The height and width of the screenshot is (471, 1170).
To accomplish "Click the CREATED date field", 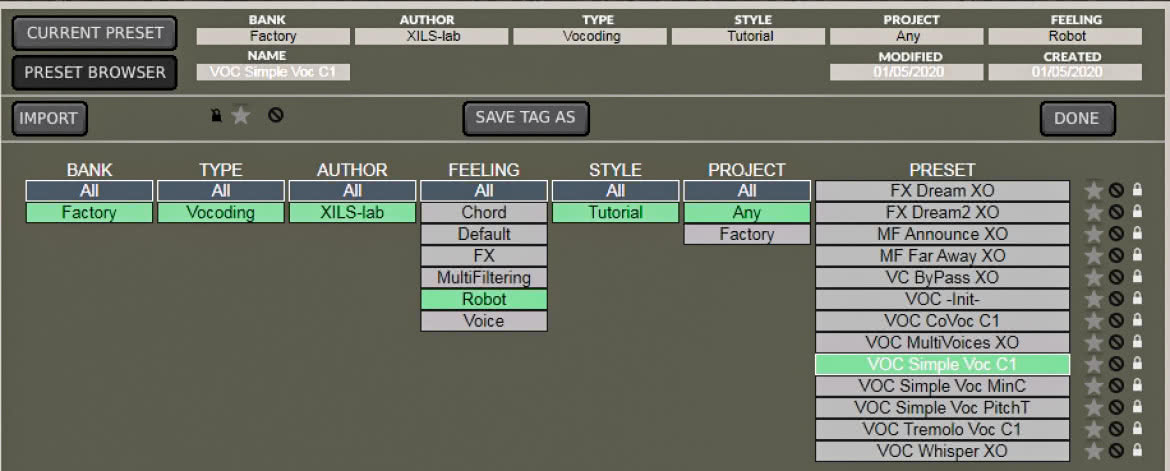I will click(1066, 72).
